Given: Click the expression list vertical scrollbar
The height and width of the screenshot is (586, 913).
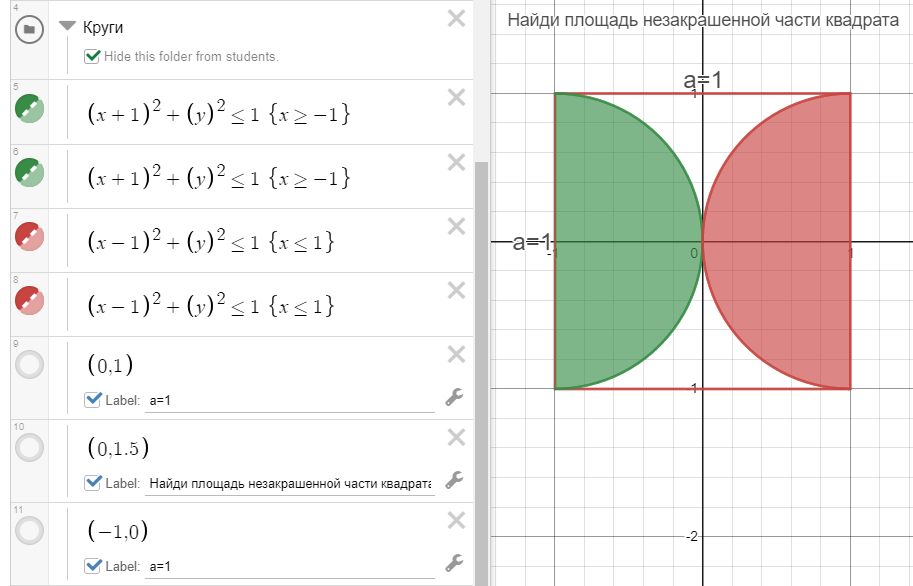Looking at the screenshot, I should (482, 373).
